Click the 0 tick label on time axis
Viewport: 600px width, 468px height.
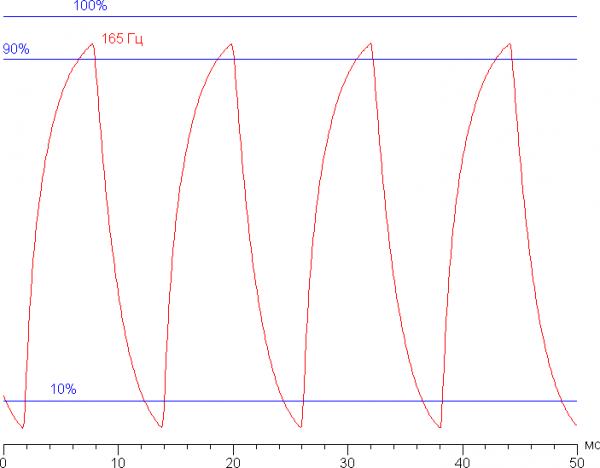click(4, 462)
